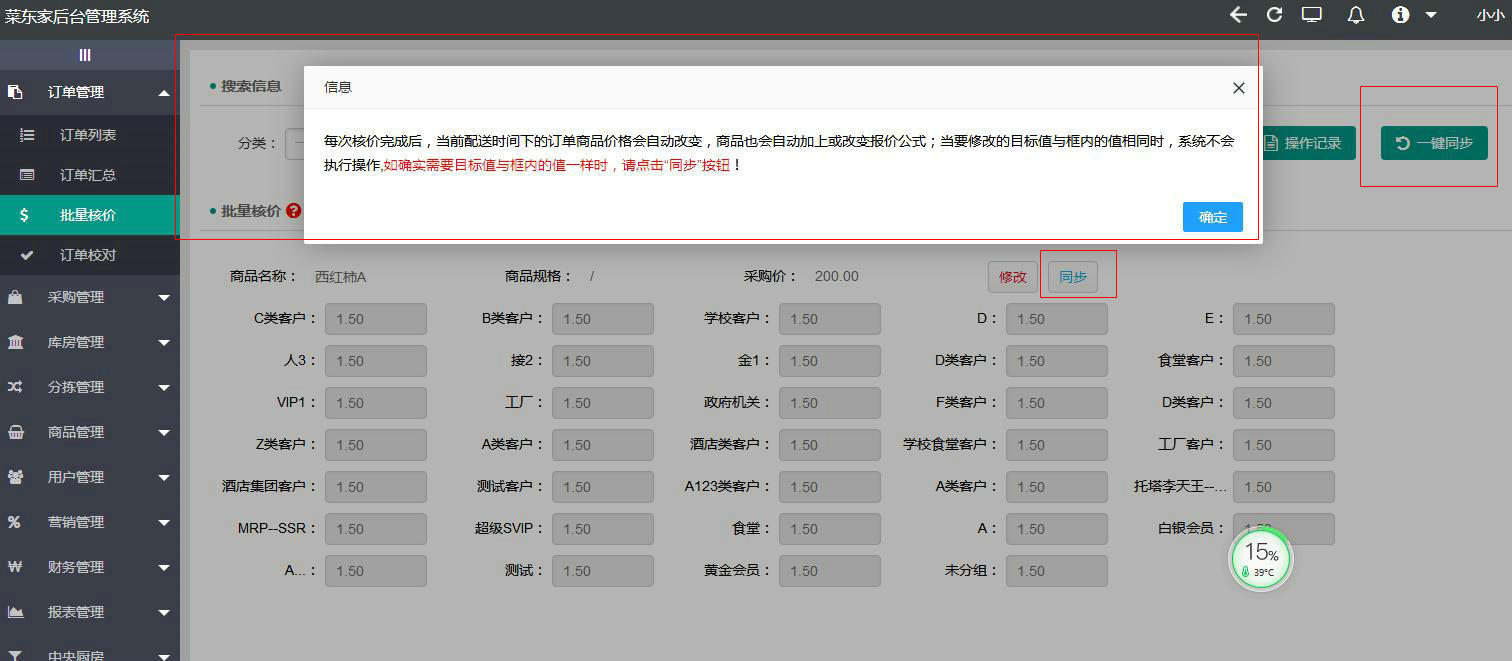Click the refresh icon in the top bar
1512x661 pixels.
[1273, 15]
